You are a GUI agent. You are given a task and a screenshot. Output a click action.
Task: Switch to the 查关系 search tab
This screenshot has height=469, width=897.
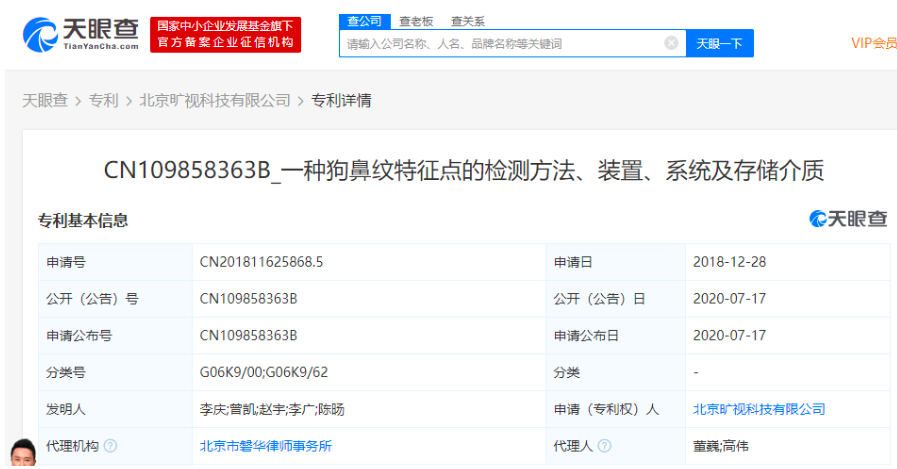pos(467,21)
